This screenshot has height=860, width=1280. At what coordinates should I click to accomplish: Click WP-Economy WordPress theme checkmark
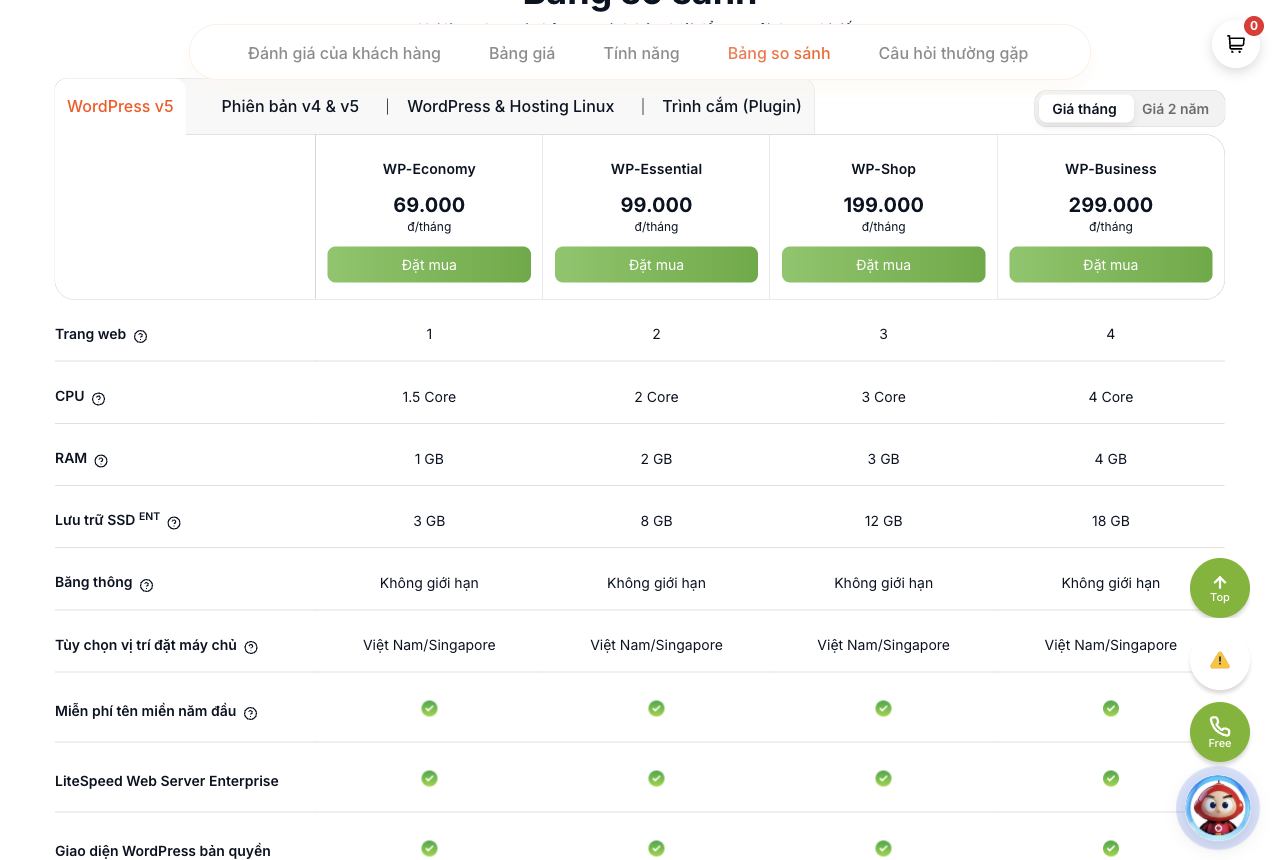click(x=429, y=848)
